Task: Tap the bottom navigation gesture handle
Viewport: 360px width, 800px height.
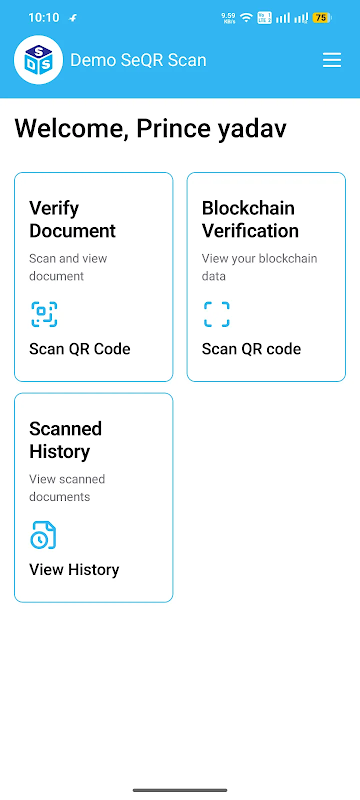Action: [x=180, y=790]
